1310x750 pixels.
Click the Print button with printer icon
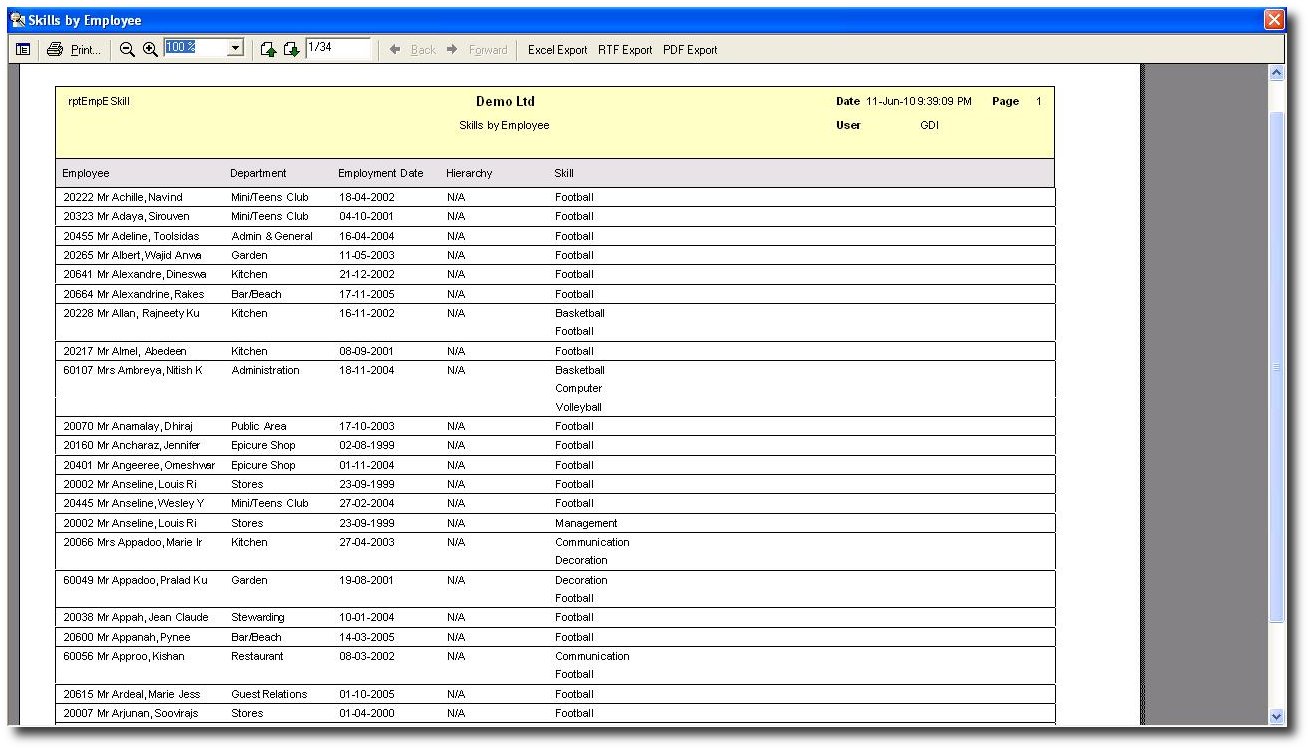pos(73,50)
